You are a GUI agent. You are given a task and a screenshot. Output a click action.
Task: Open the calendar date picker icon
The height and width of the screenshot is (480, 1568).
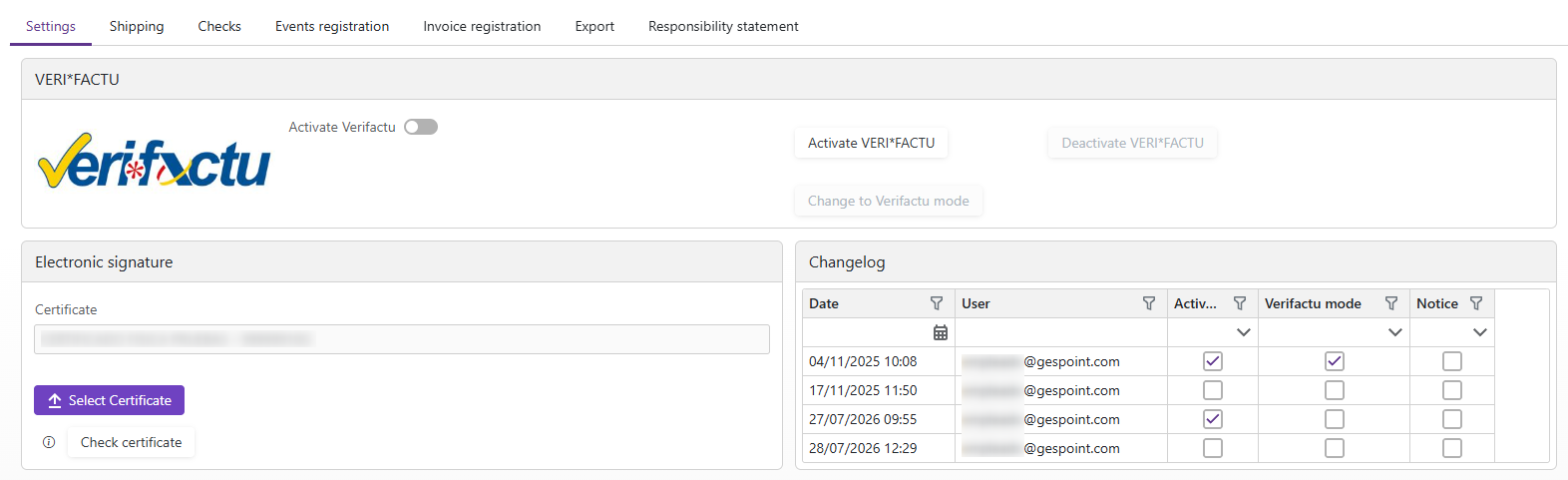[x=941, y=332]
